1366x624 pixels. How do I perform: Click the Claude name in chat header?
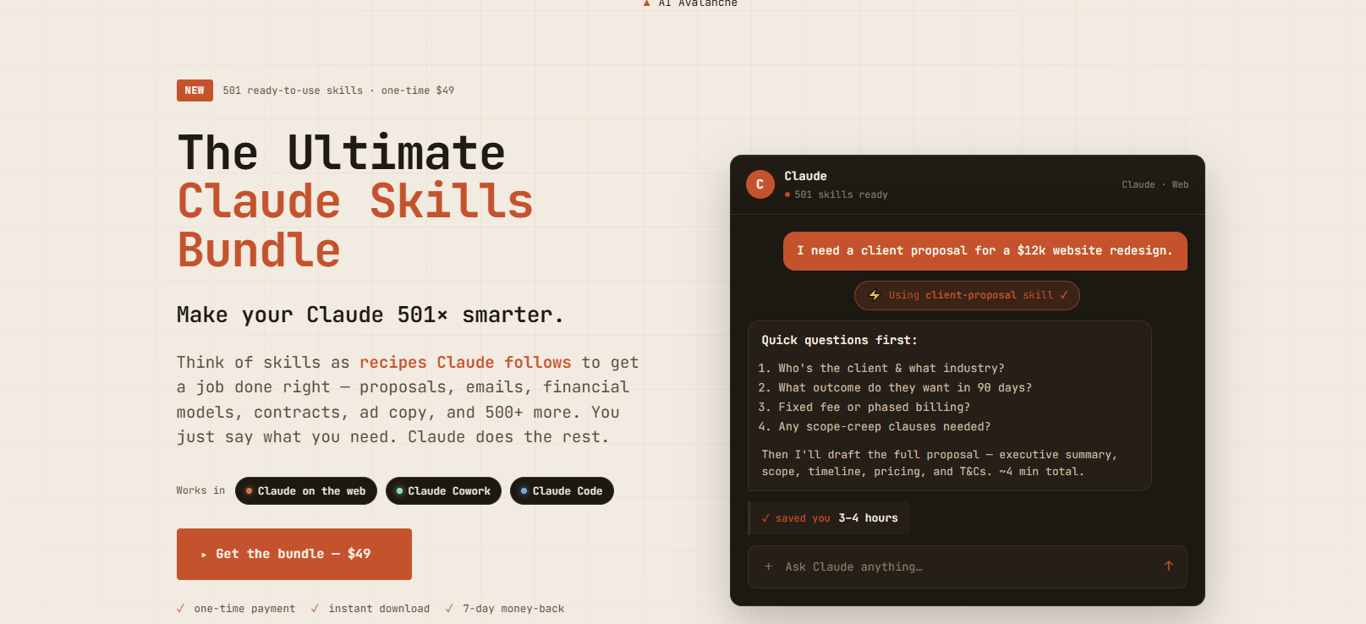click(805, 176)
